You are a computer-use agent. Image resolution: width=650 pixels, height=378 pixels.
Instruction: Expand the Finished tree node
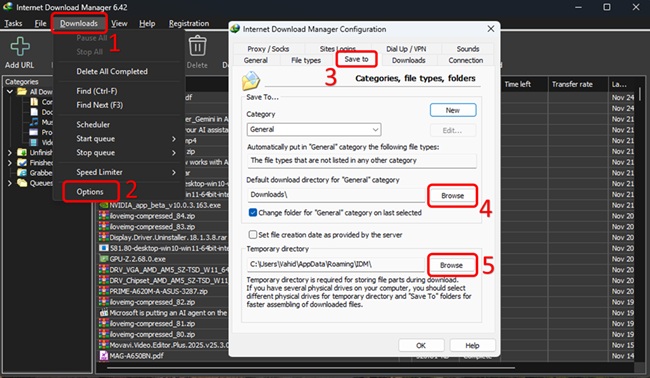pyautogui.click(x=10, y=162)
